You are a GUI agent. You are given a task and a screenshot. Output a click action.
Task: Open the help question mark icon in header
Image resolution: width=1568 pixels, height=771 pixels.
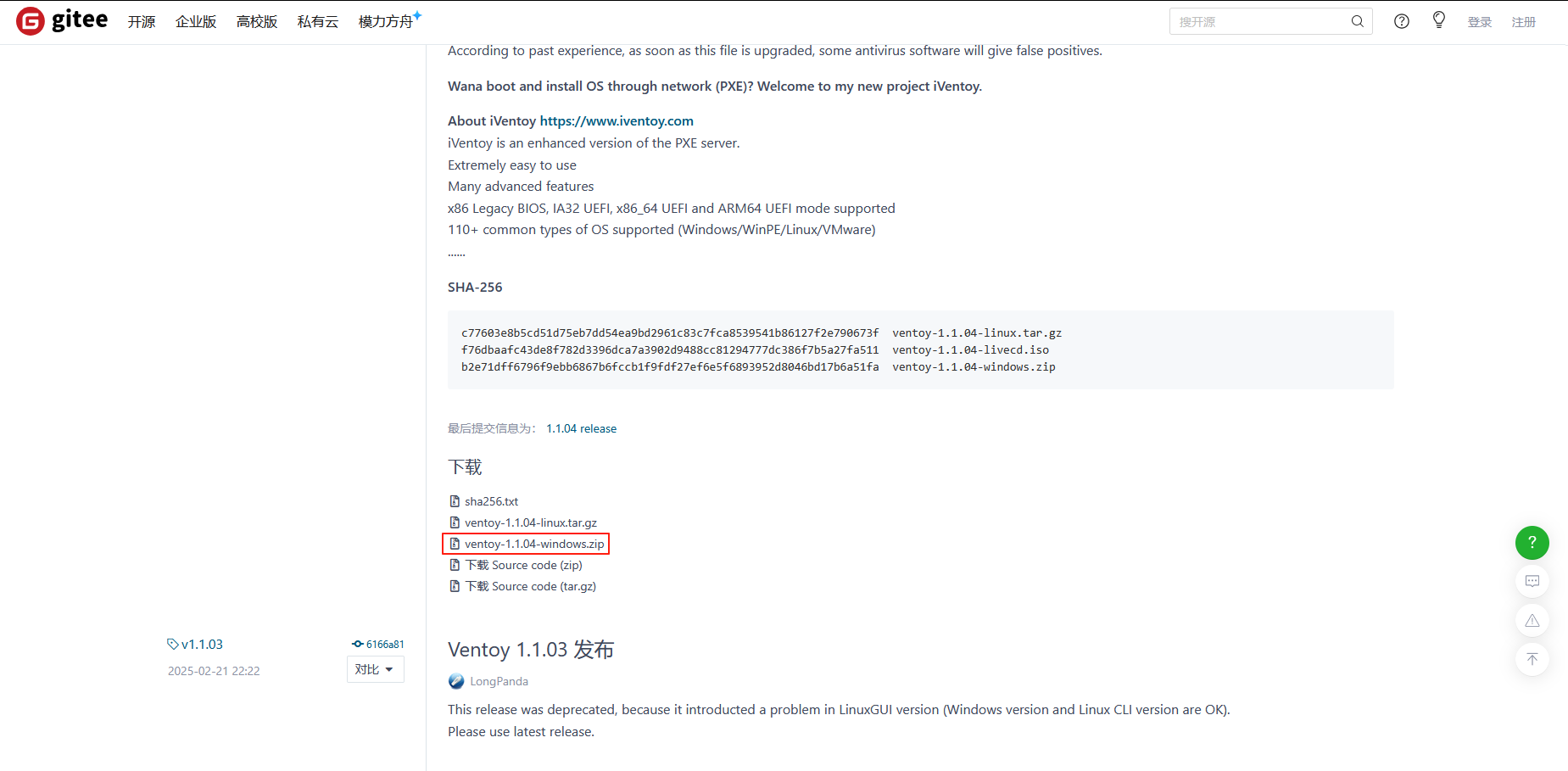(x=1402, y=21)
